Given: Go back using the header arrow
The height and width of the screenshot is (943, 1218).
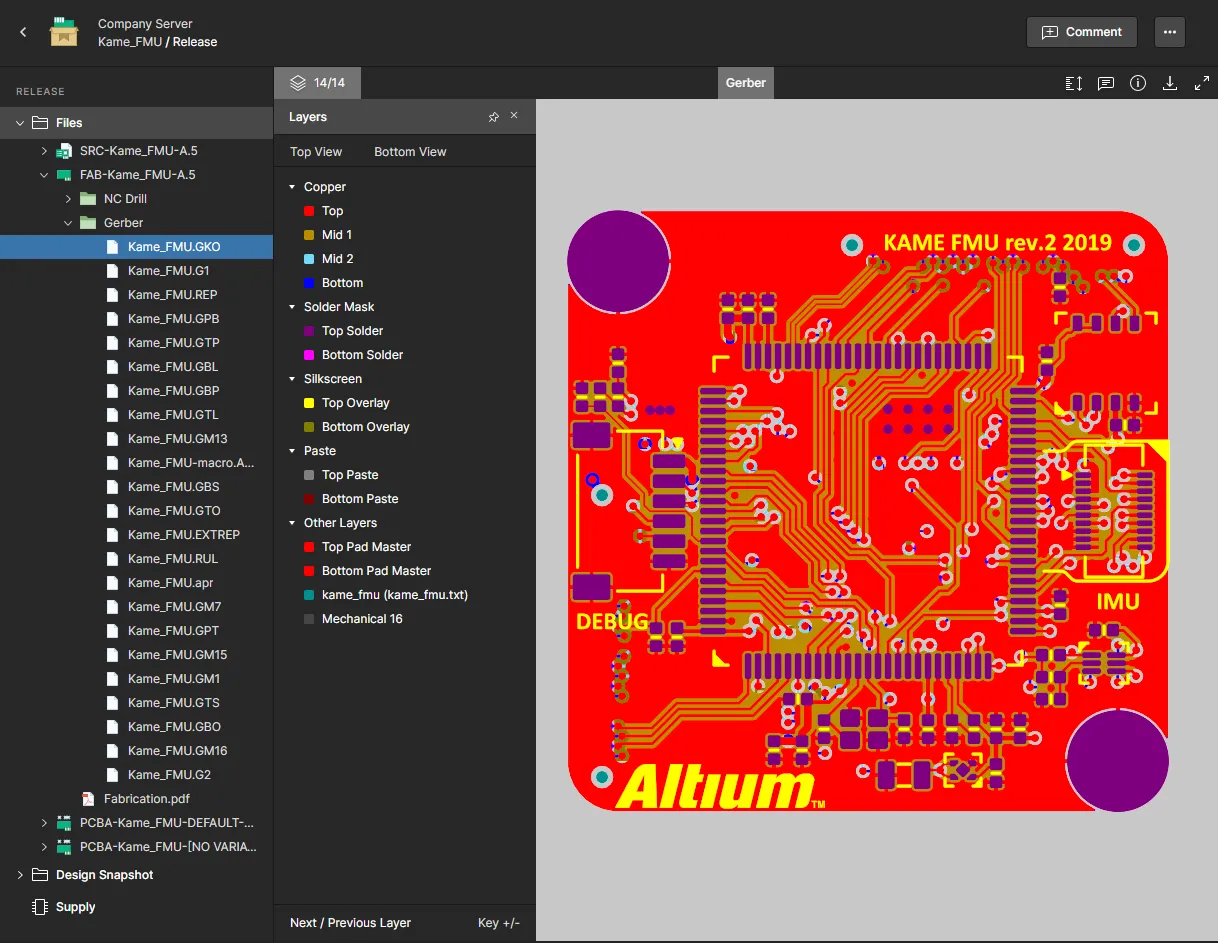Looking at the screenshot, I should point(24,32).
